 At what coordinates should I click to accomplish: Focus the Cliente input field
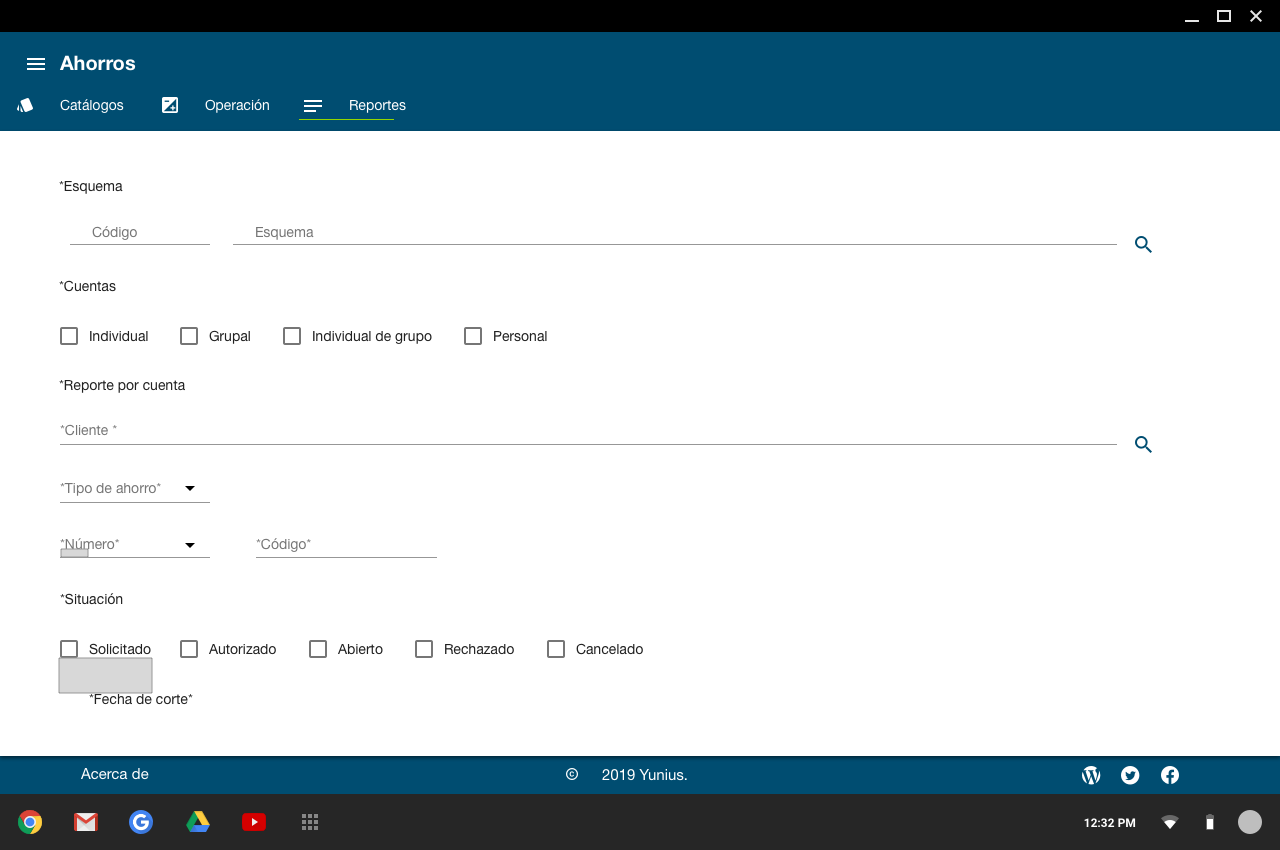point(588,430)
